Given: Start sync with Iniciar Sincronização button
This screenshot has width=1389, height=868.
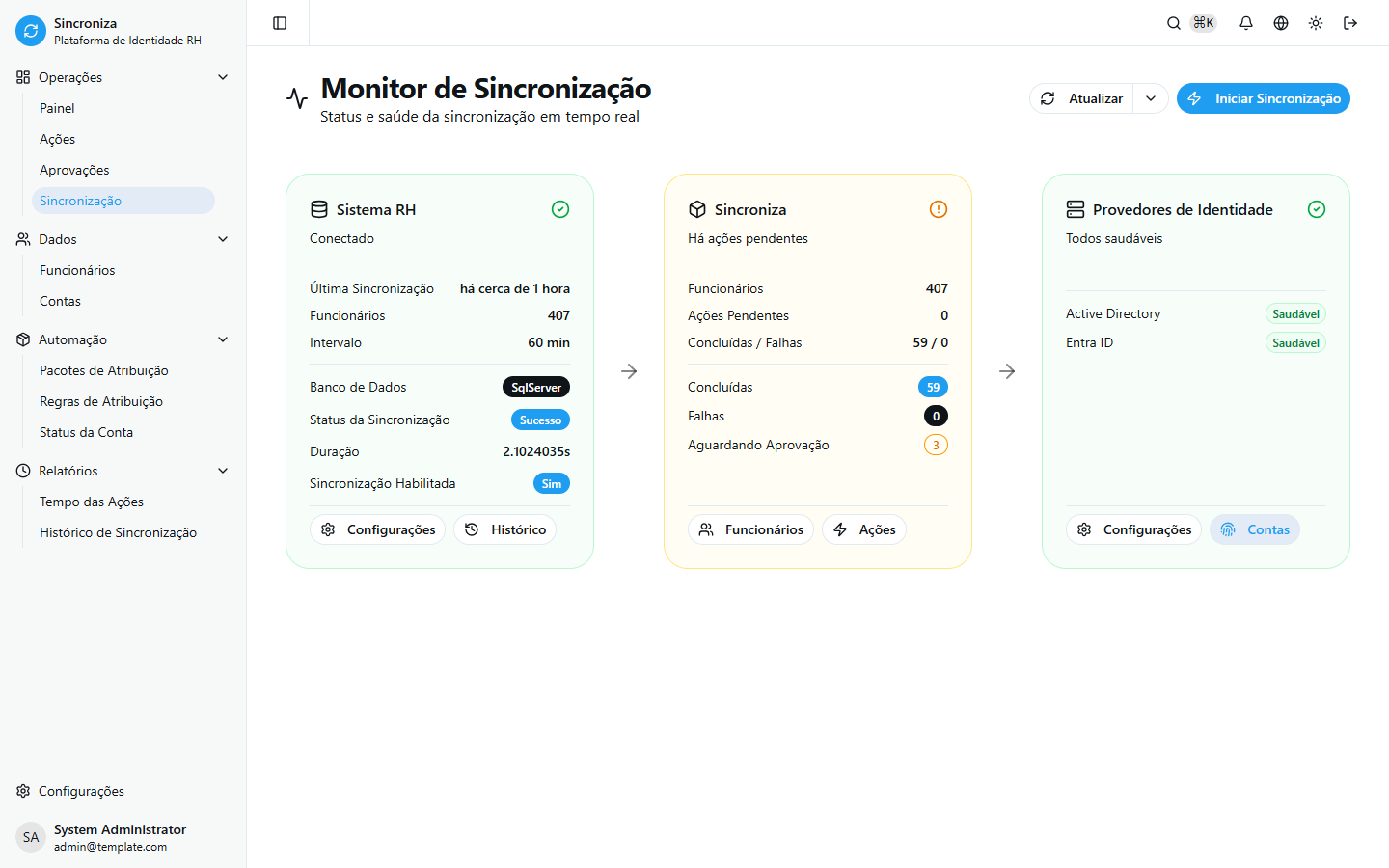Looking at the screenshot, I should (x=1263, y=98).
